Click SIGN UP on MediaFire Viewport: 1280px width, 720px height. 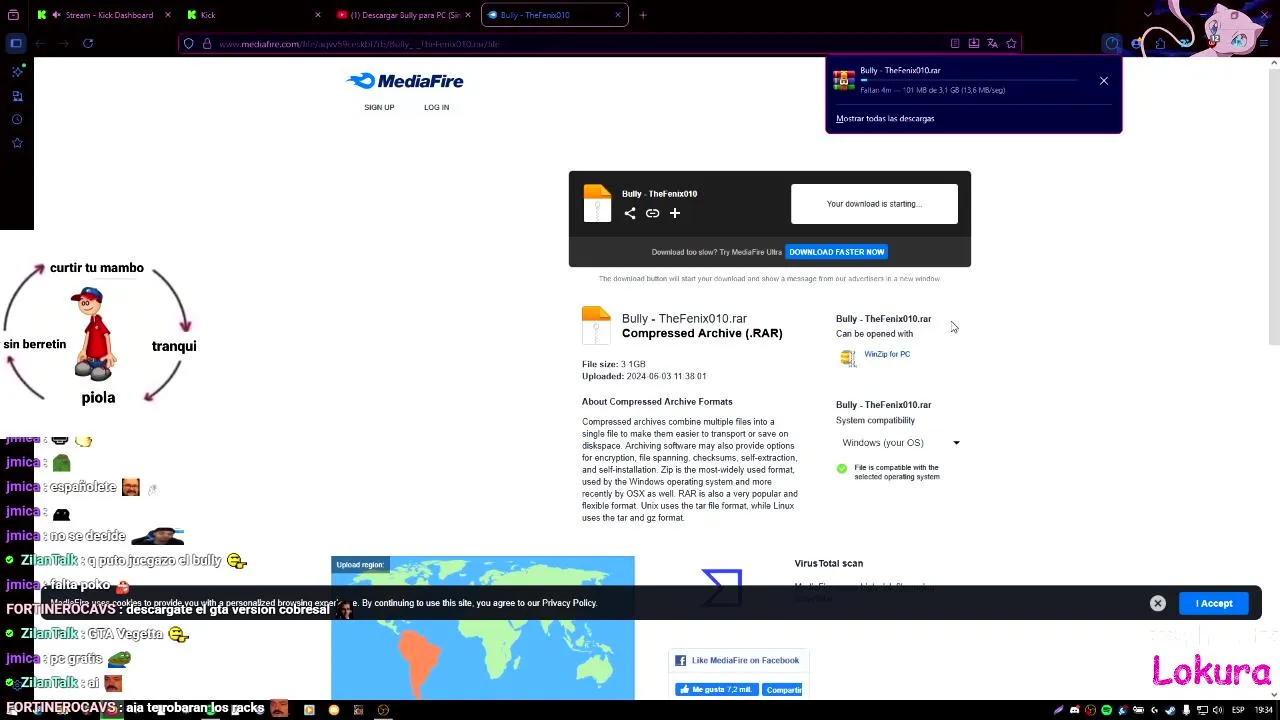point(379,107)
